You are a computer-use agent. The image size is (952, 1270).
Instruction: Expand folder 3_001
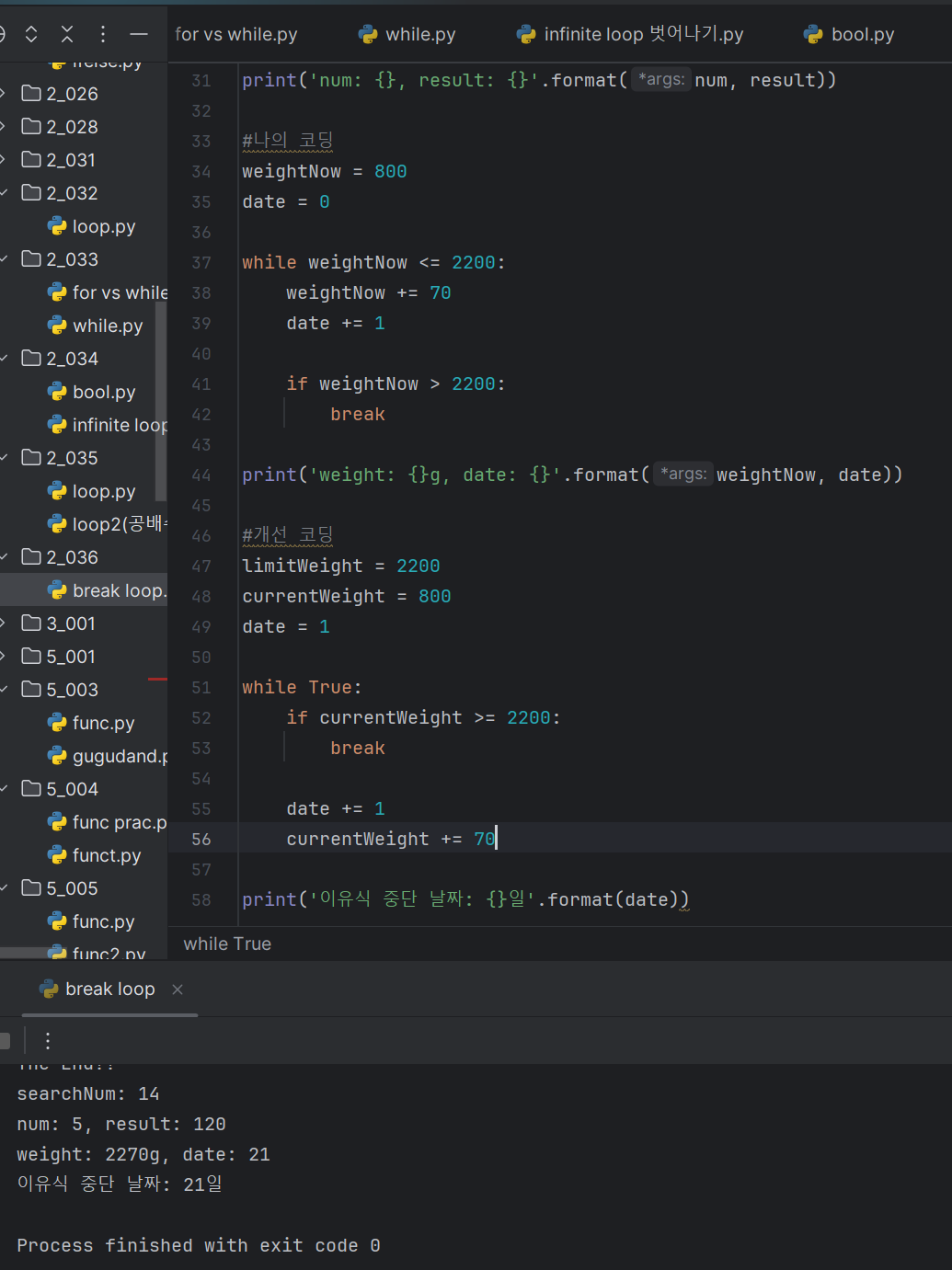pyautogui.click(x=4, y=624)
